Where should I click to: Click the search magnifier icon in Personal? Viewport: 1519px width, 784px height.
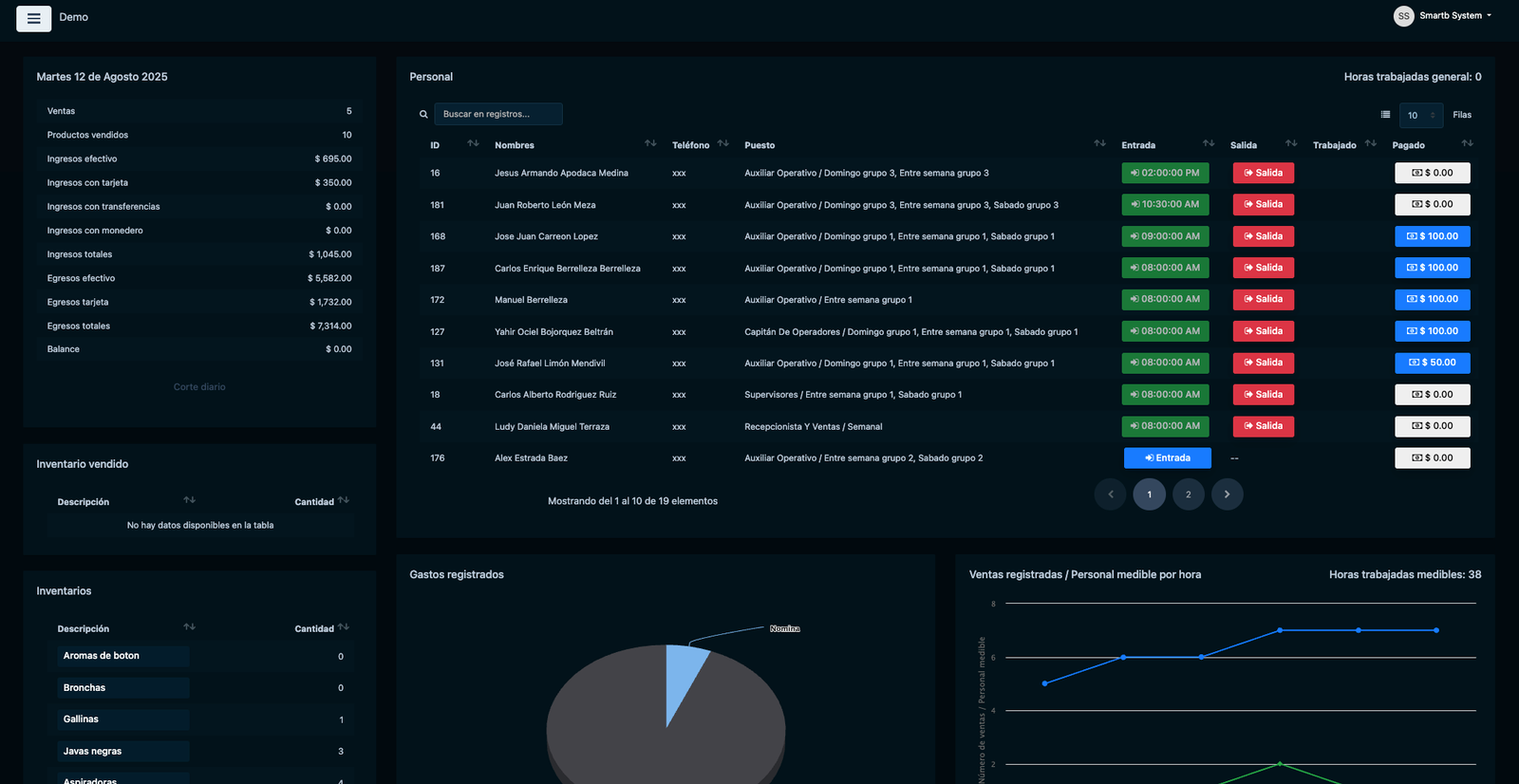[x=423, y=114]
